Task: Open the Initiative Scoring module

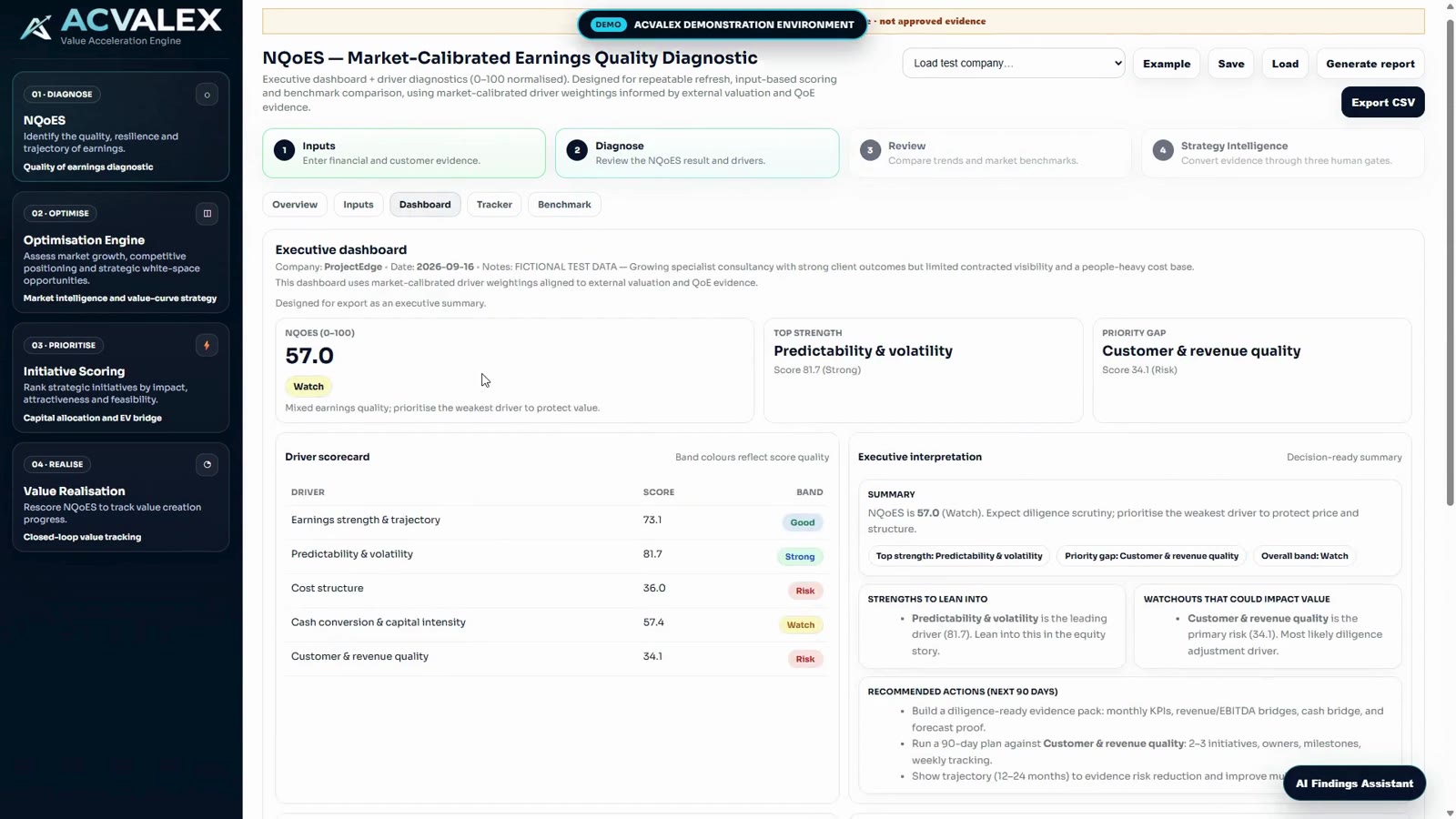Action: coord(121,379)
